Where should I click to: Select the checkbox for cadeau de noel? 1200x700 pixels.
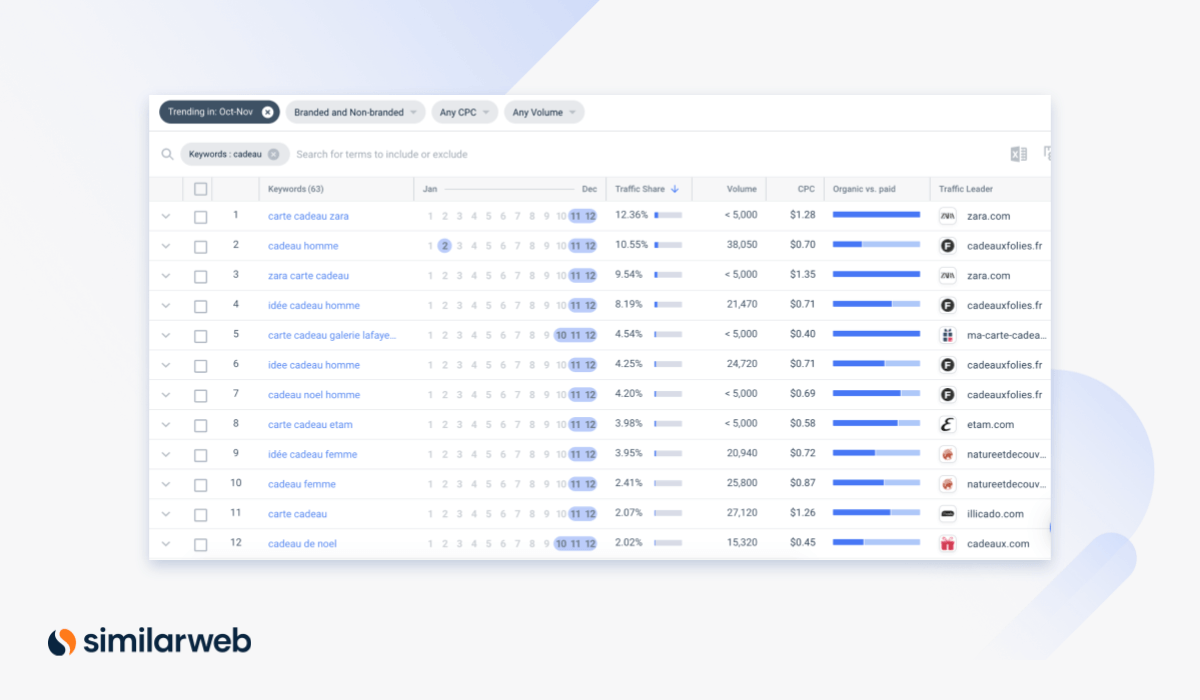pyautogui.click(x=201, y=545)
